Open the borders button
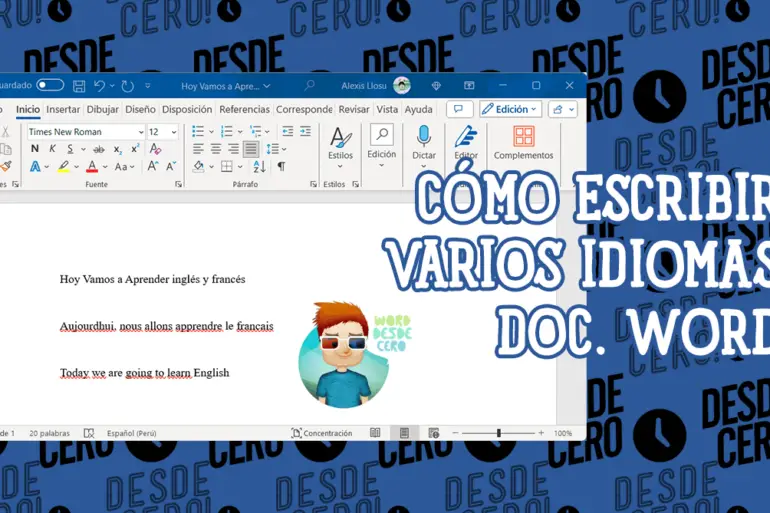 click(x=226, y=166)
